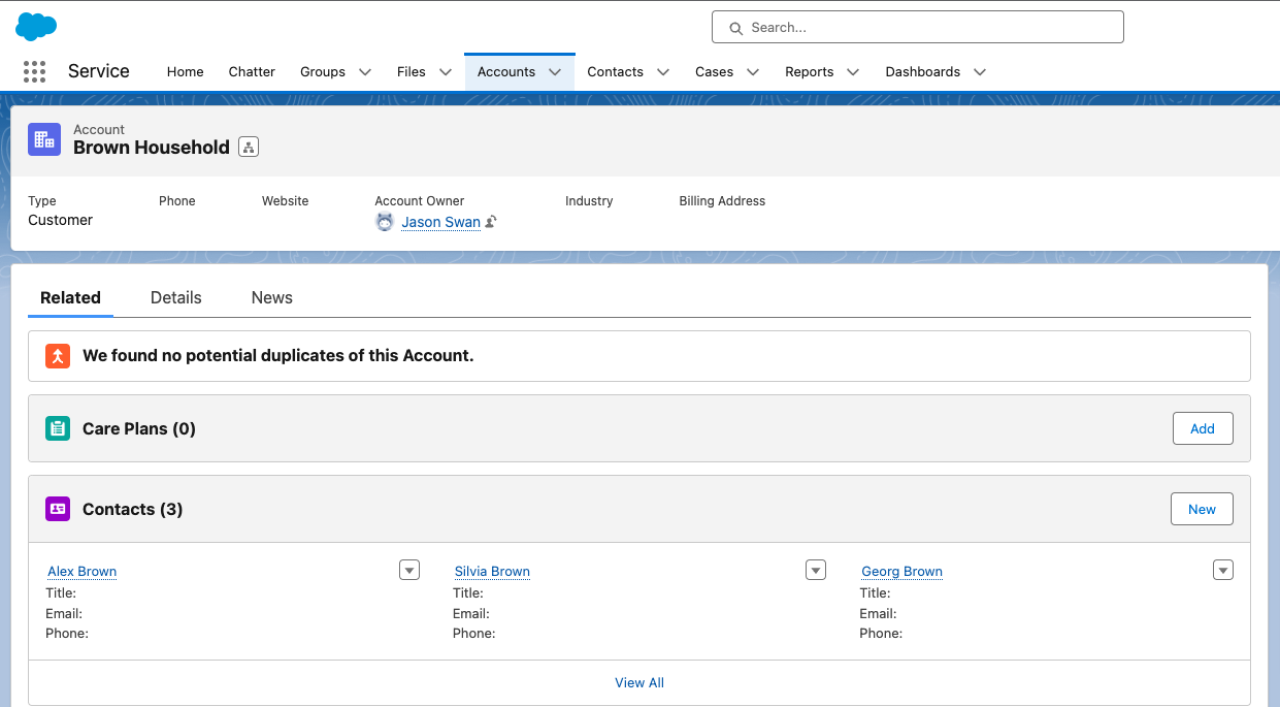Click the Billing Address field label
This screenshot has width=1280, height=707.
pyautogui.click(x=722, y=201)
